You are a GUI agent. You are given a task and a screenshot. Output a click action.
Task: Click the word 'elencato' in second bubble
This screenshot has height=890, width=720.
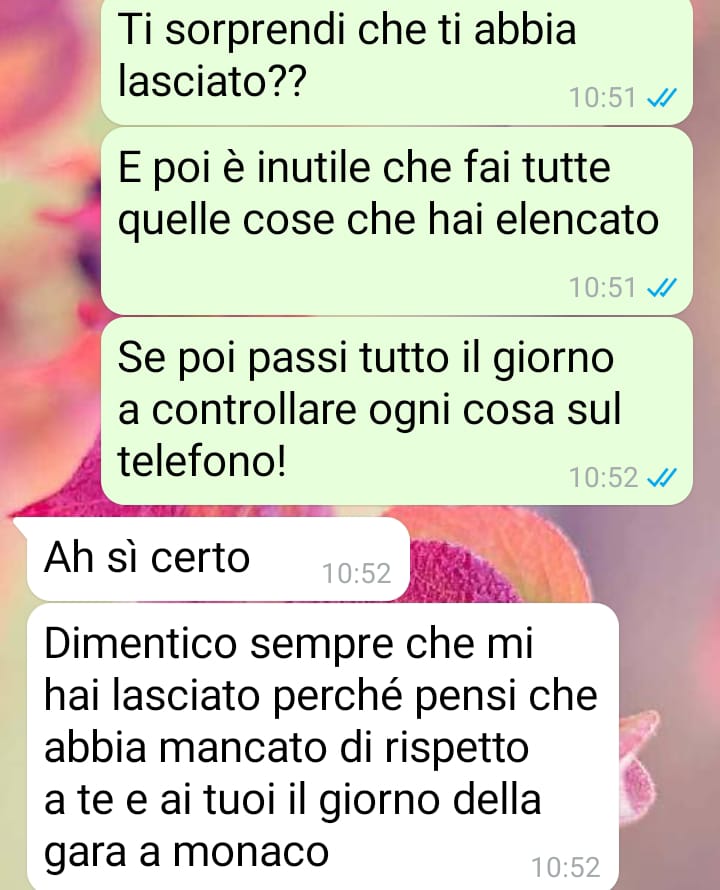click(x=577, y=220)
